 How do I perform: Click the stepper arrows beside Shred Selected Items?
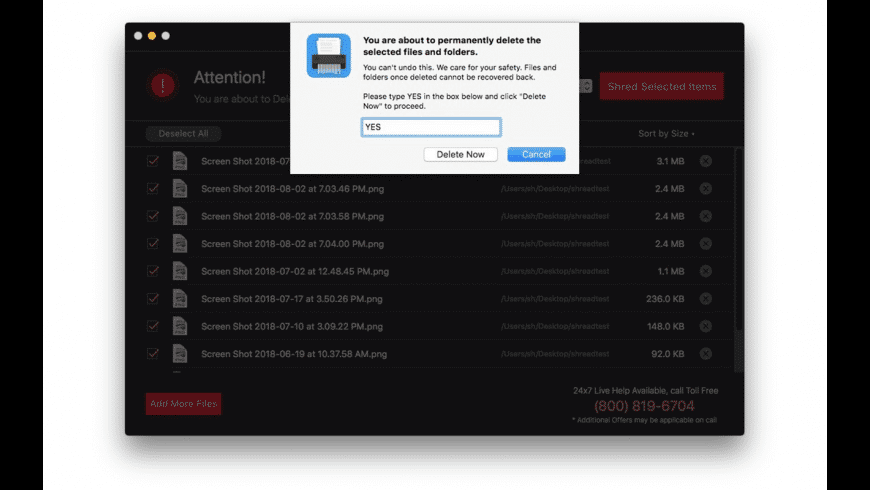[586, 86]
